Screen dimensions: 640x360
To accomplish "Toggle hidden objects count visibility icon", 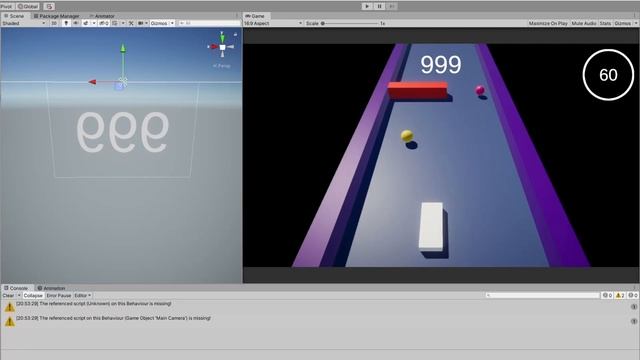I will [104, 23].
